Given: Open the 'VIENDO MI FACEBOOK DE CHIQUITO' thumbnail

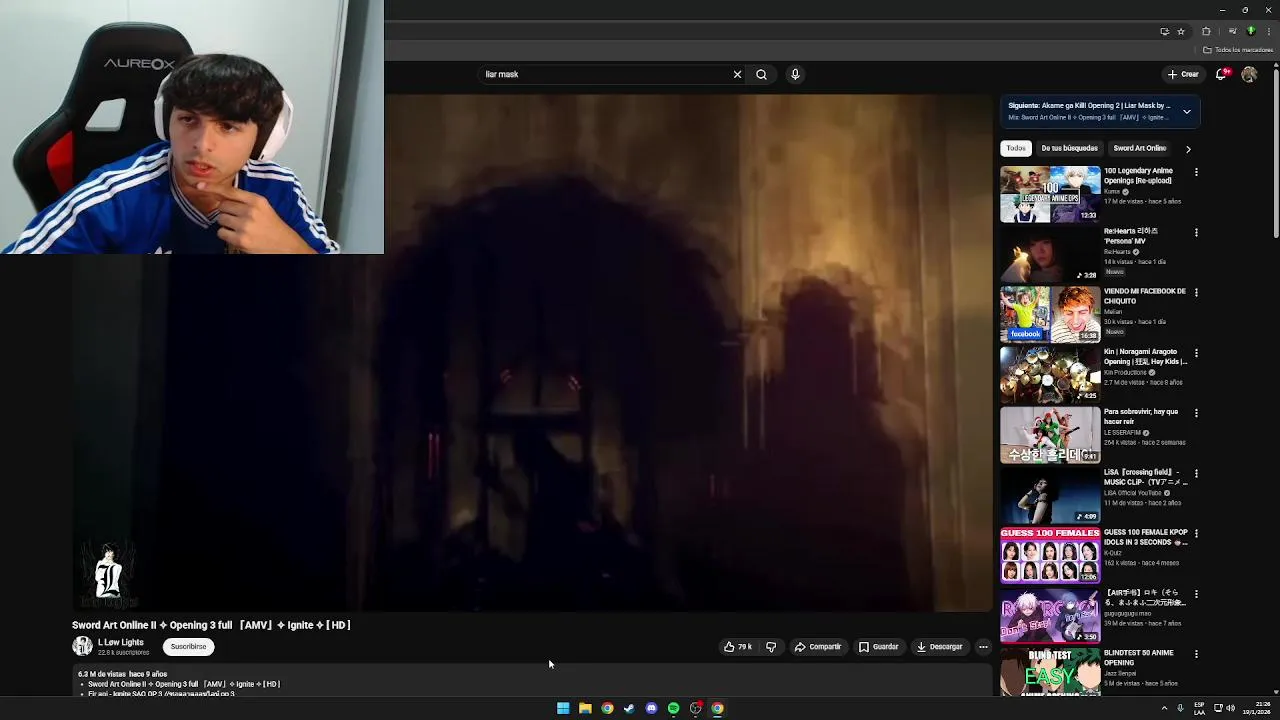Looking at the screenshot, I should [x=1050, y=314].
